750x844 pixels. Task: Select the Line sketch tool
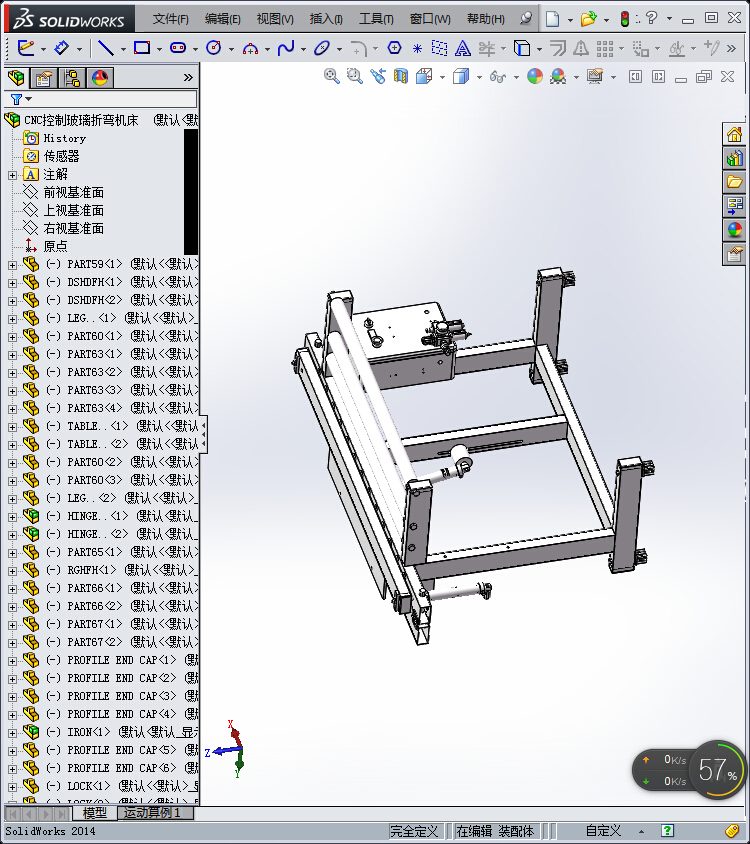pos(105,48)
